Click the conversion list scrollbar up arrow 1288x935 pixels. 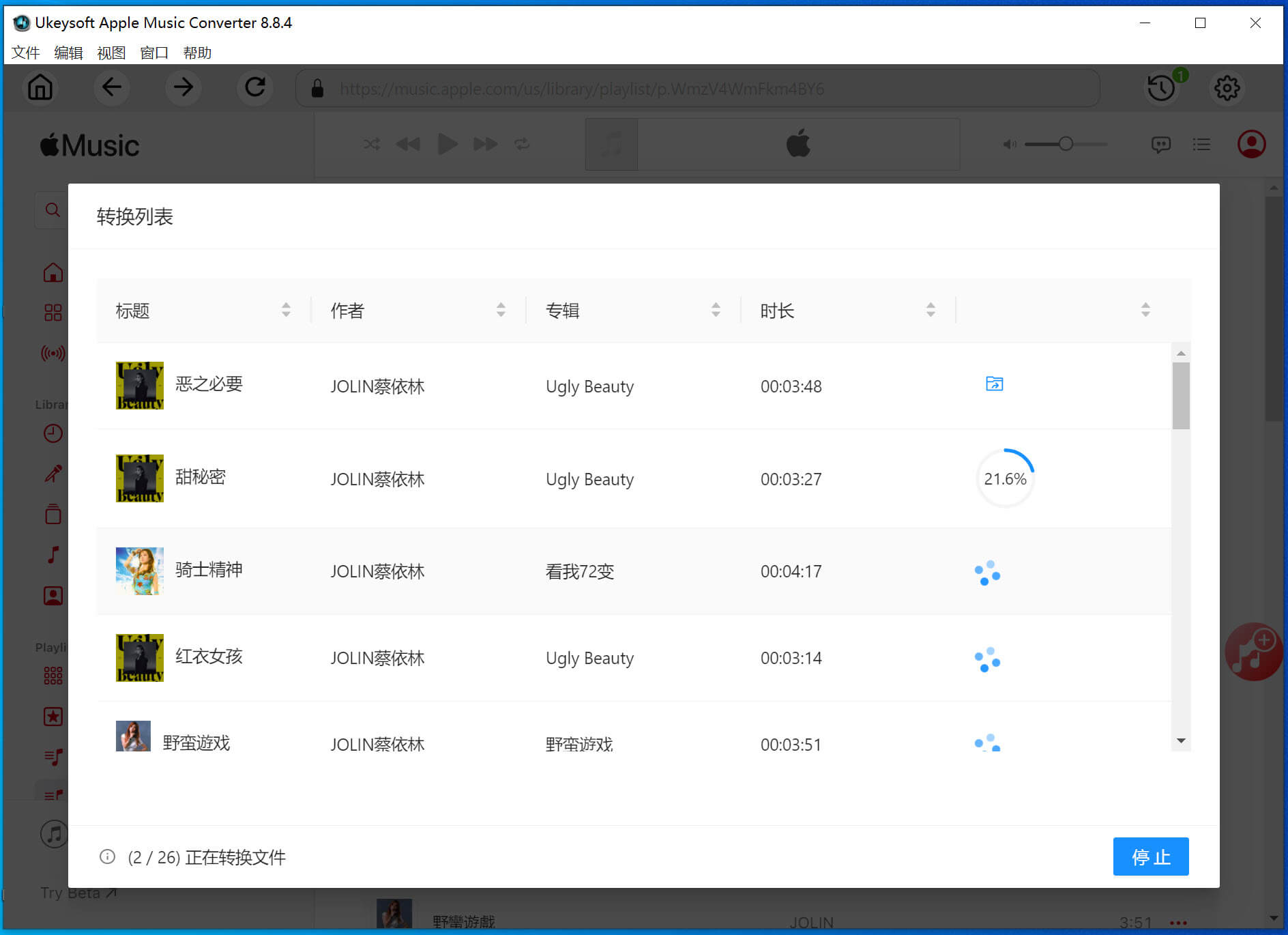pyautogui.click(x=1181, y=354)
